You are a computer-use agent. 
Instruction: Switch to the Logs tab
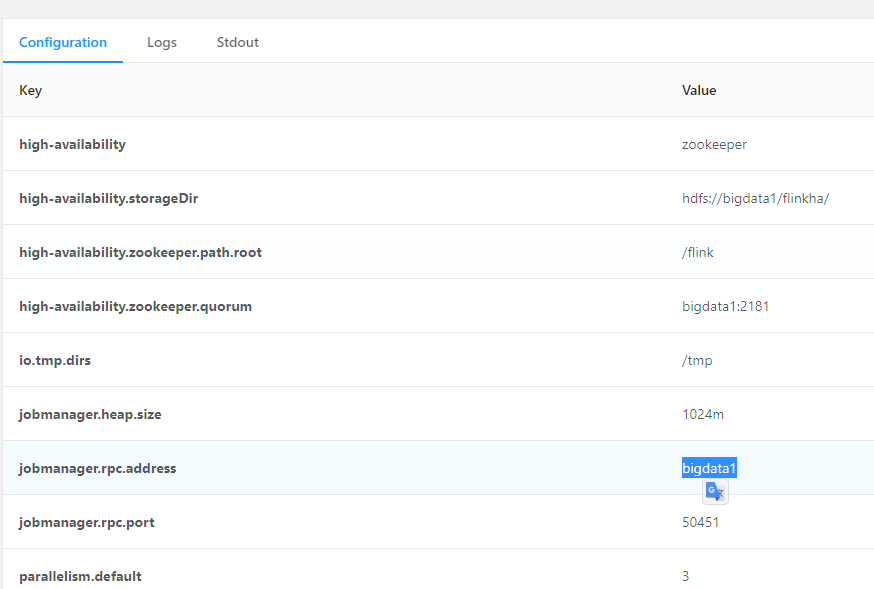coord(162,42)
